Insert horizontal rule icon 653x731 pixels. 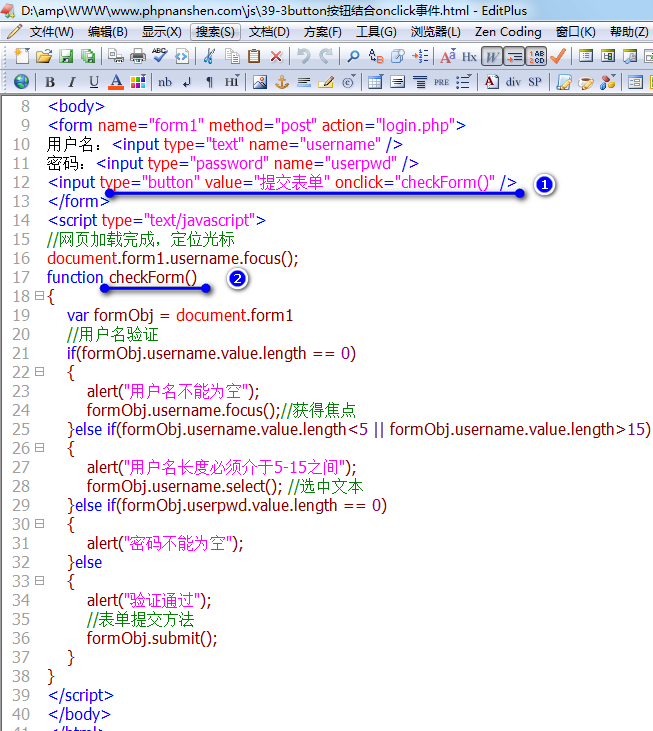(x=304, y=82)
